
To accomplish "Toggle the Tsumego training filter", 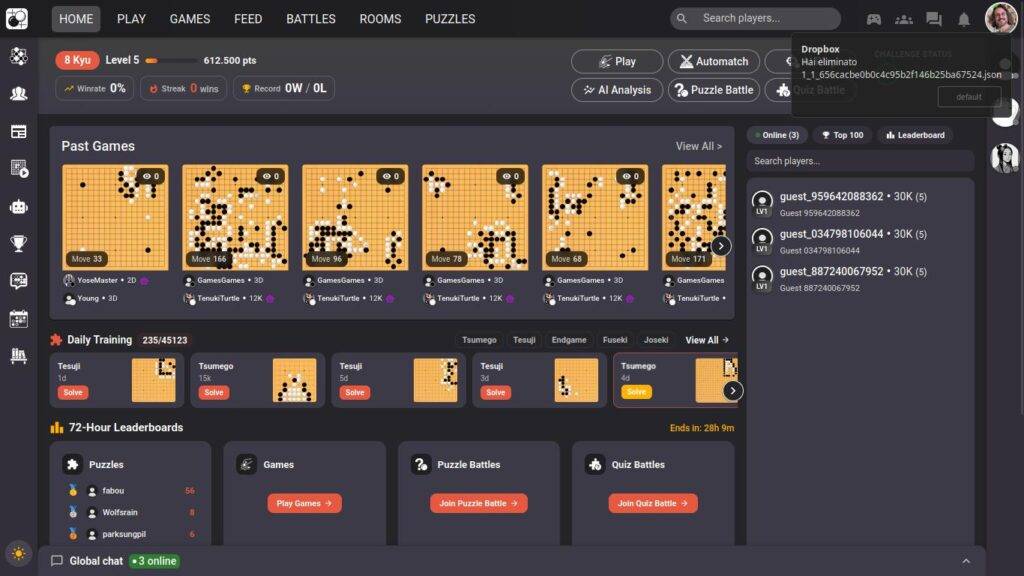I will tap(479, 340).
